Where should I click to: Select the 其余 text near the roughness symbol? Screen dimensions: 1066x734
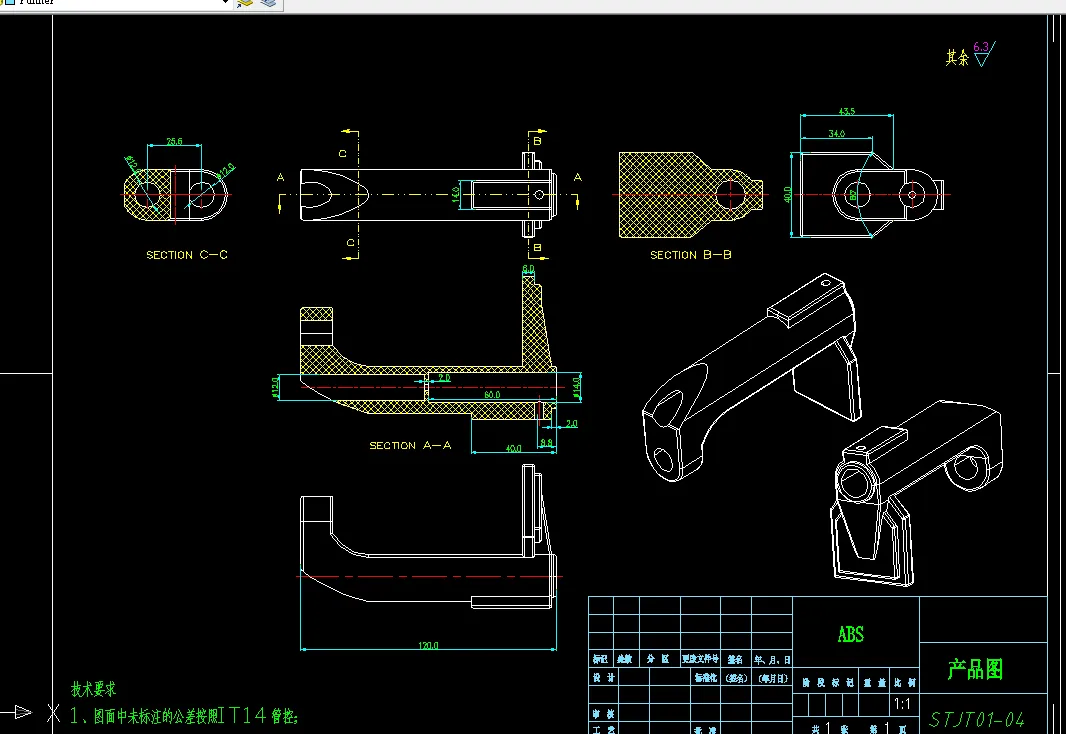tap(957, 58)
